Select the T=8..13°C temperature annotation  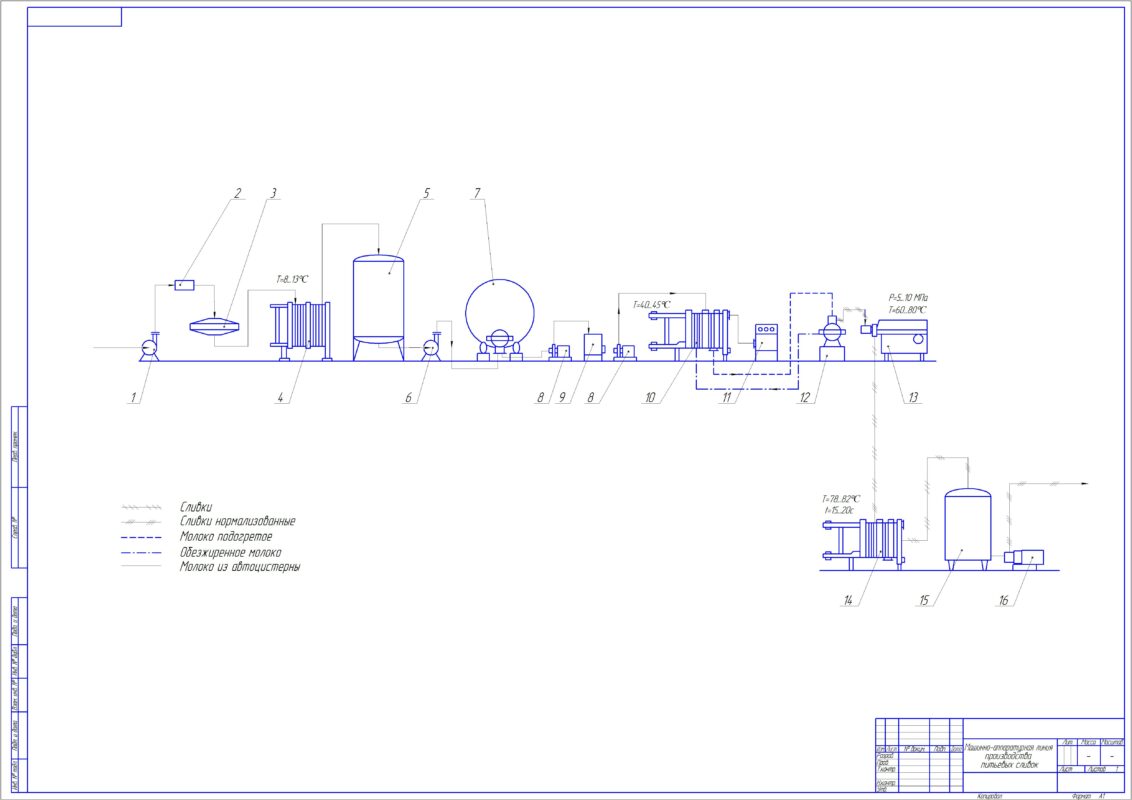point(292,279)
